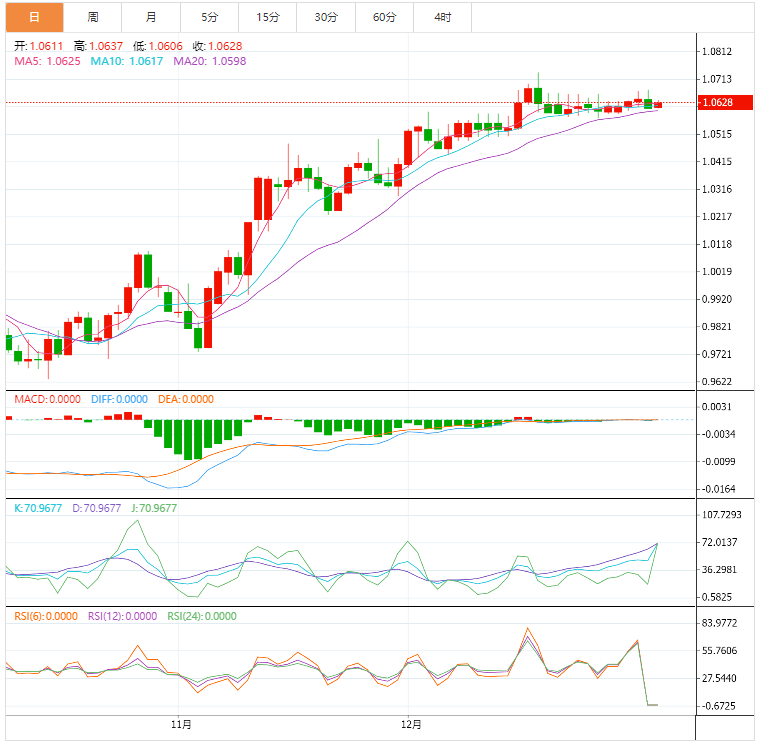
Task: Click the MA5 indicator label
Action: (47, 61)
